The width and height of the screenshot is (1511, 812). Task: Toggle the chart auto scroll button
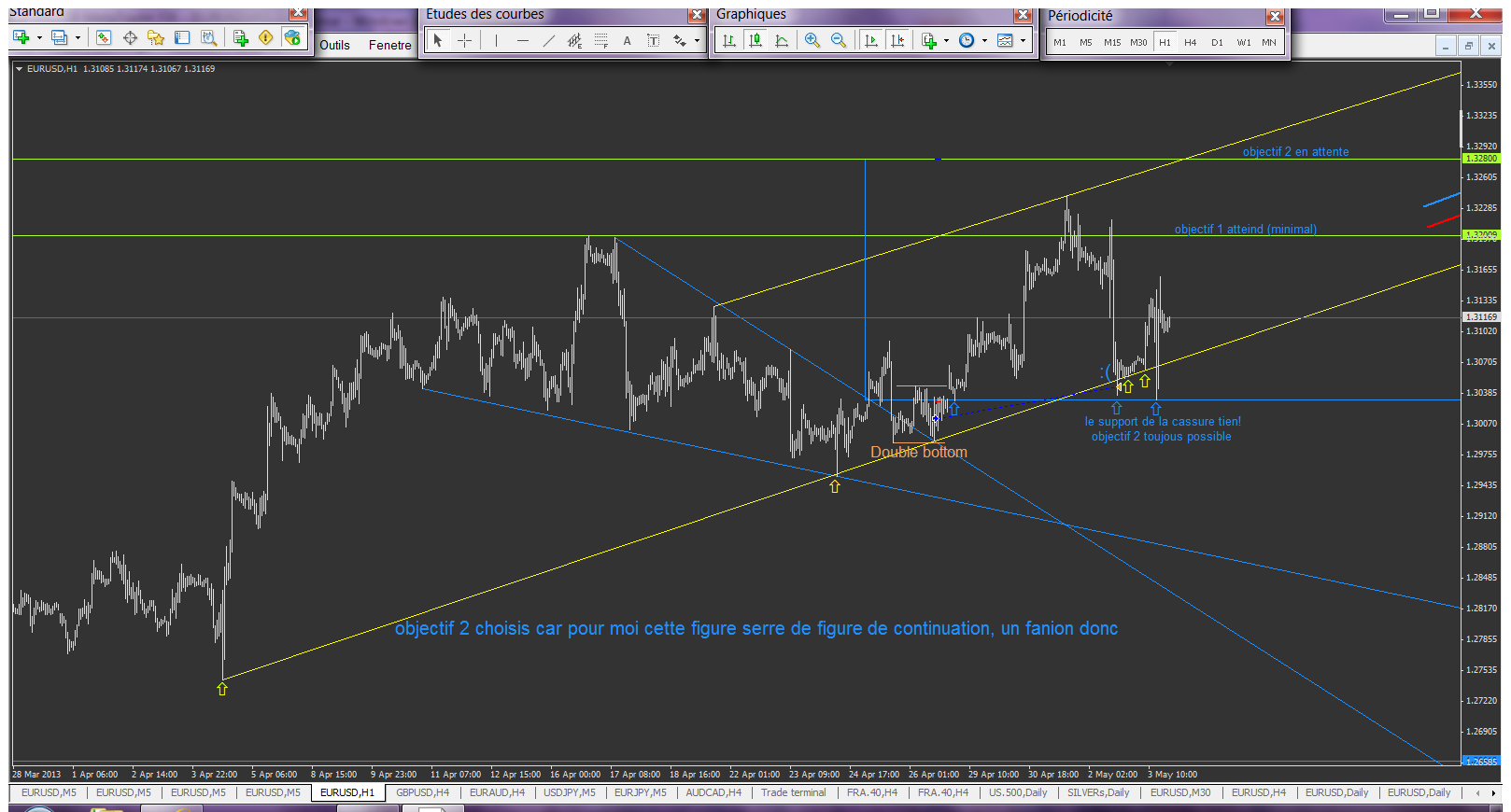pyautogui.click(x=871, y=40)
